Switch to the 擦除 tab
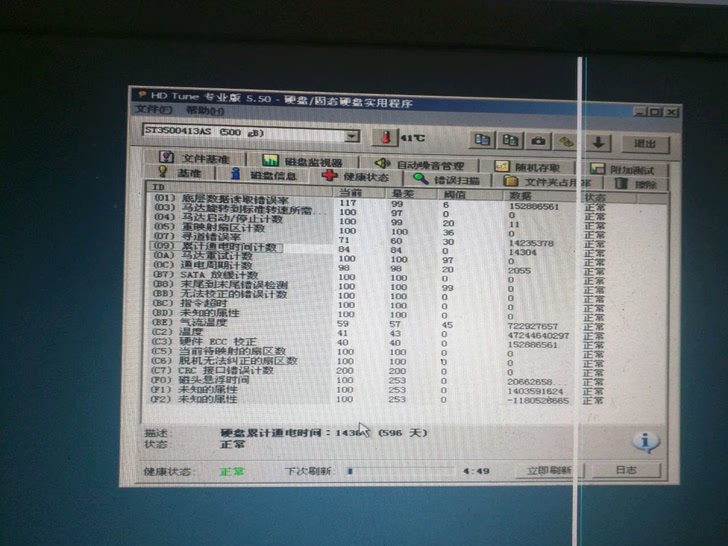Image resolution: width=728 pixels, height=546 pixels. tap(636, 184)
